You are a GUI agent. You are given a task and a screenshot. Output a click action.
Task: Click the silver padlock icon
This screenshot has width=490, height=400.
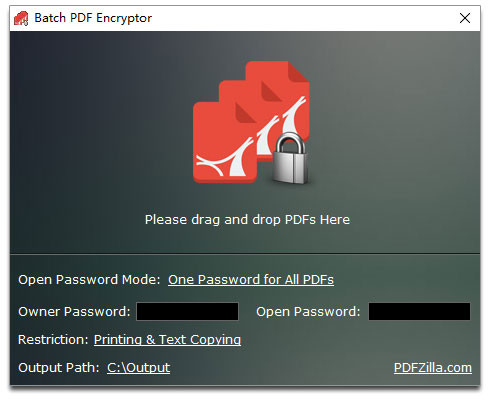290,158
